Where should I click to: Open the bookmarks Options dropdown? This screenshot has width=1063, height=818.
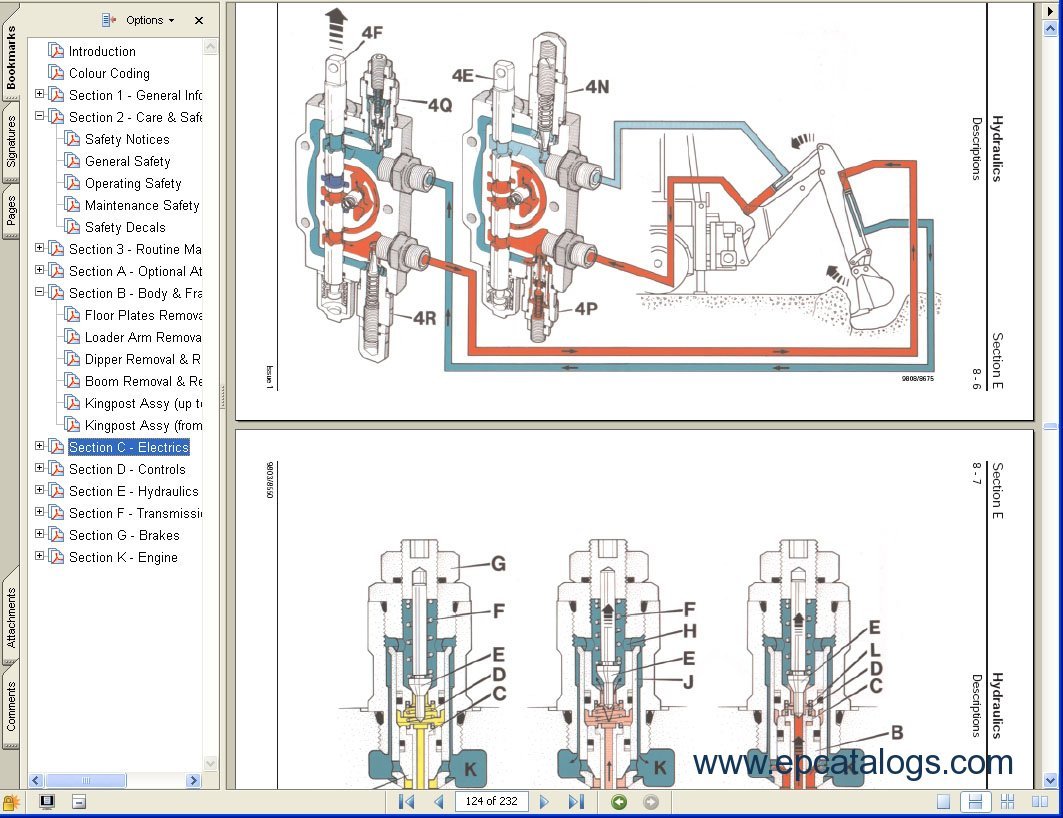[x=150, y=20]
